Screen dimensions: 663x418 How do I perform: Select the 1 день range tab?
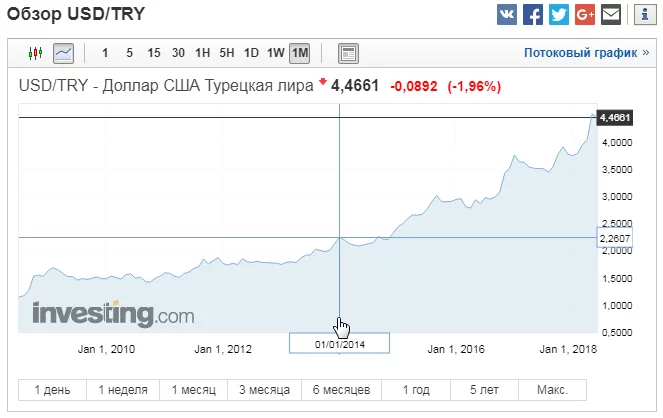pos(52,389)
